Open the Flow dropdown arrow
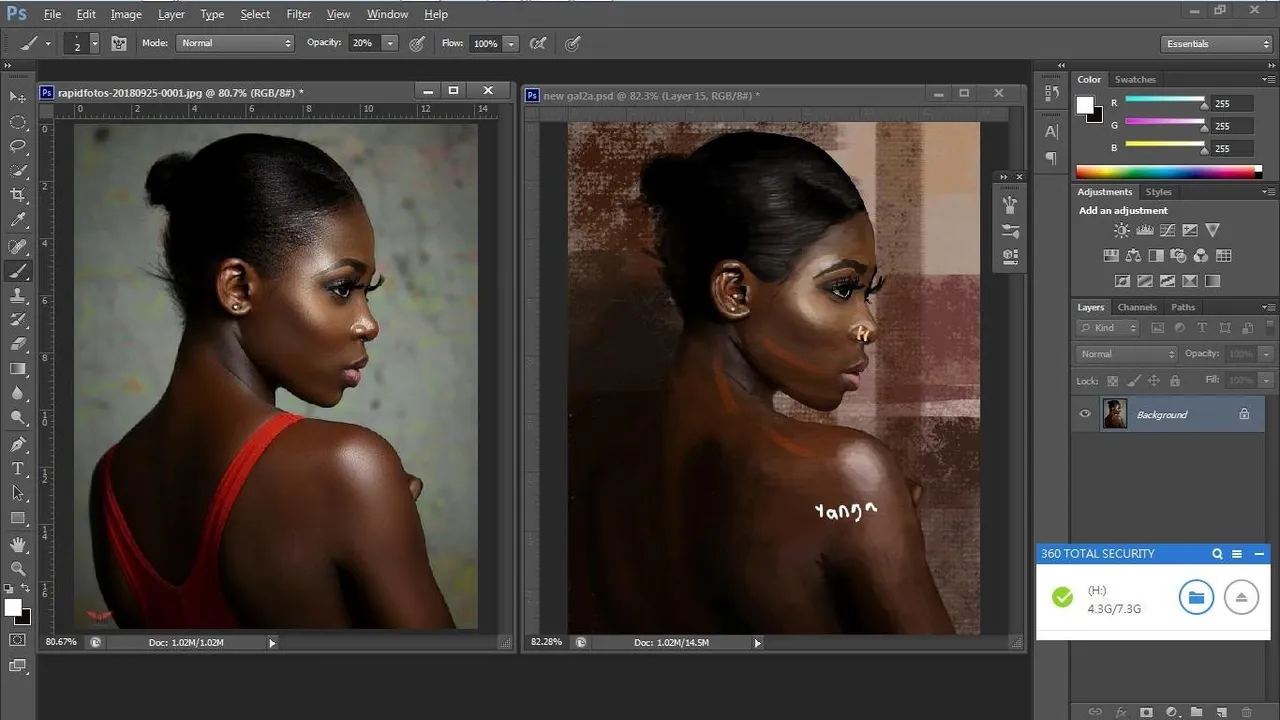1280x720 pixels. (511, 43)
